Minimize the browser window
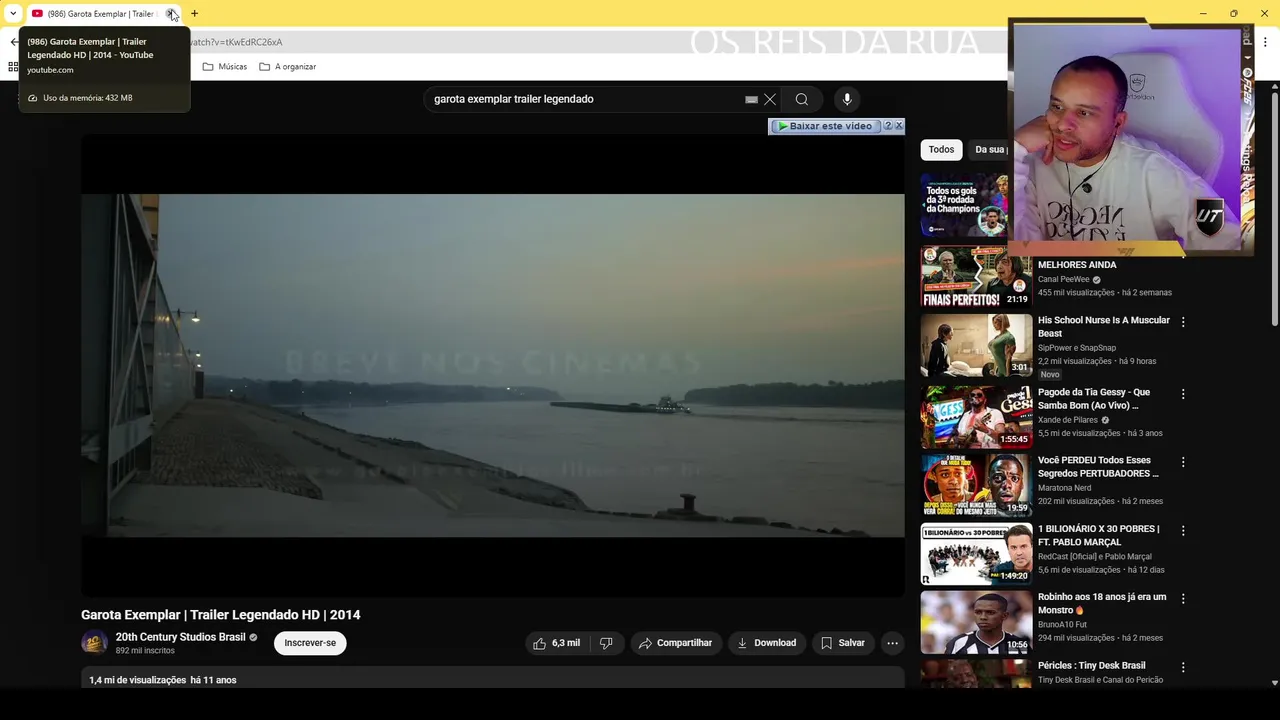Screen dimensions: 1280x720 (x=1202, y=13)
